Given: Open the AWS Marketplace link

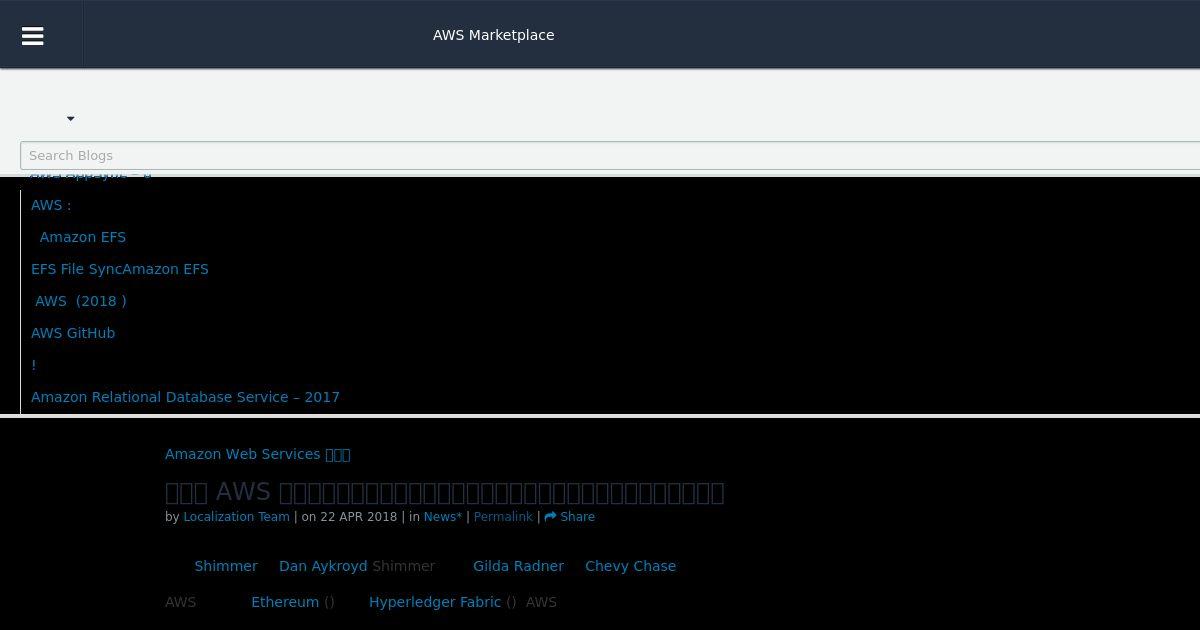Looking at the screenshot, I should click(493, 35).
